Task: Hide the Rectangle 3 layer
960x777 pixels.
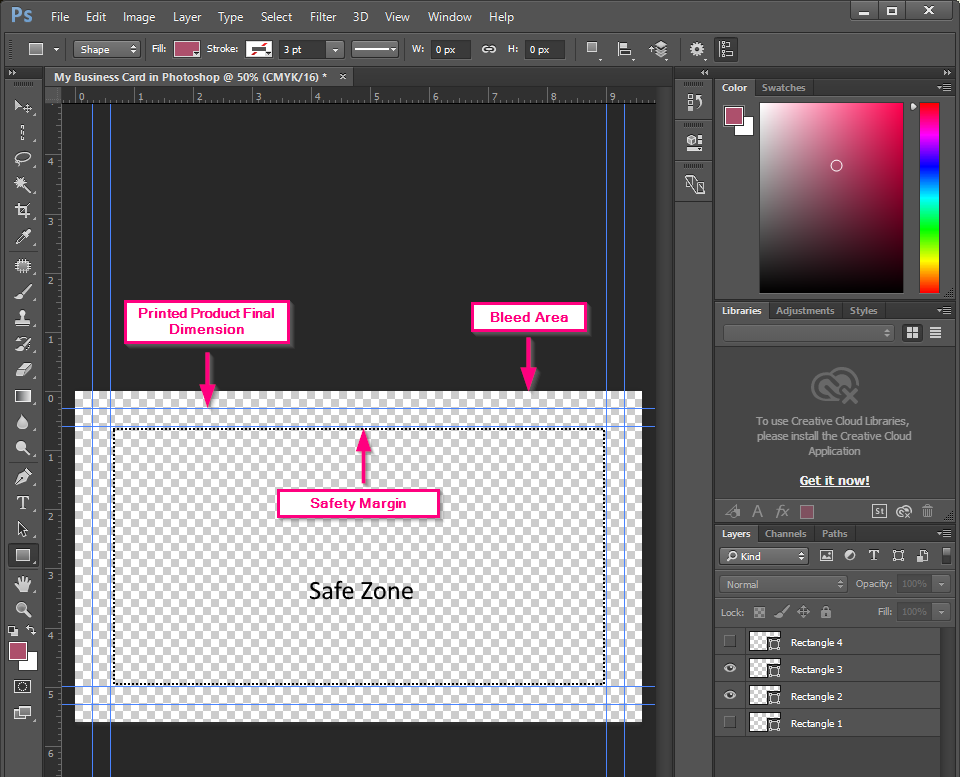Action: click(729, 668)
